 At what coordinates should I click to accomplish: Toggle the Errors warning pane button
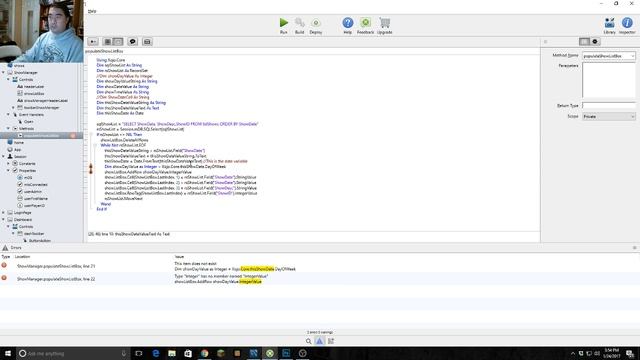320,341
